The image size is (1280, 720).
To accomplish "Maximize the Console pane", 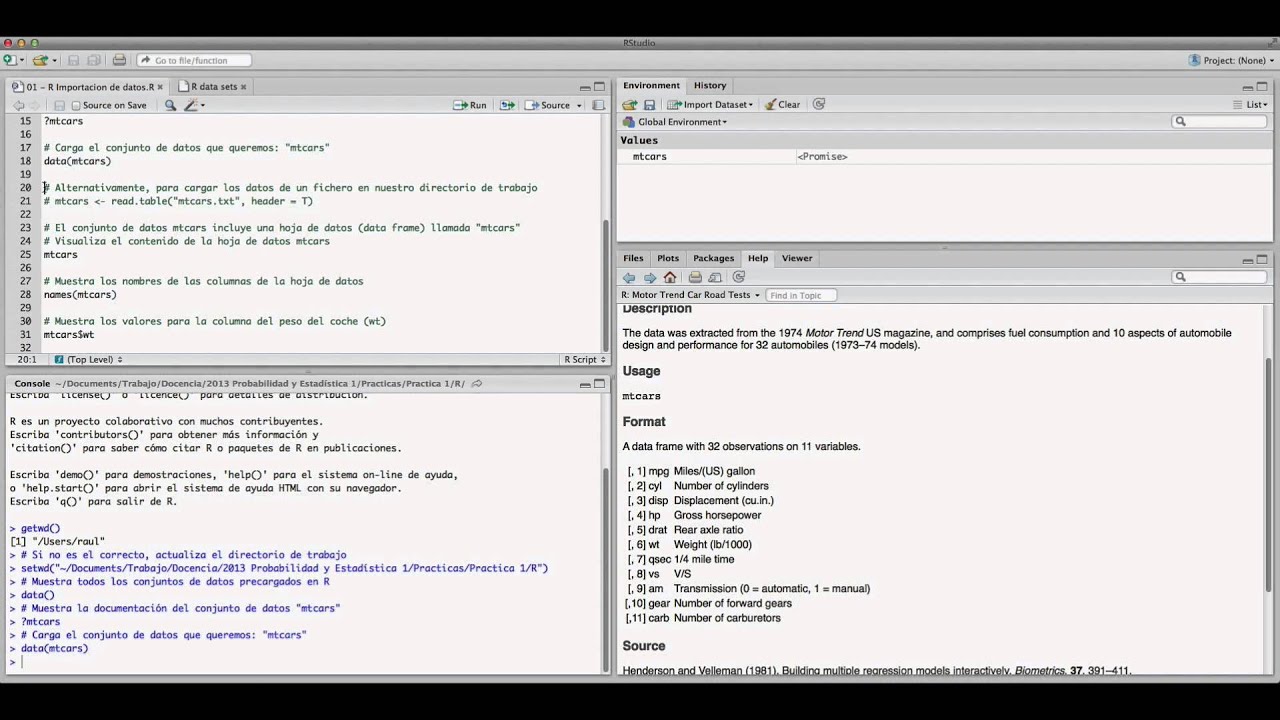I will (600, 384).
